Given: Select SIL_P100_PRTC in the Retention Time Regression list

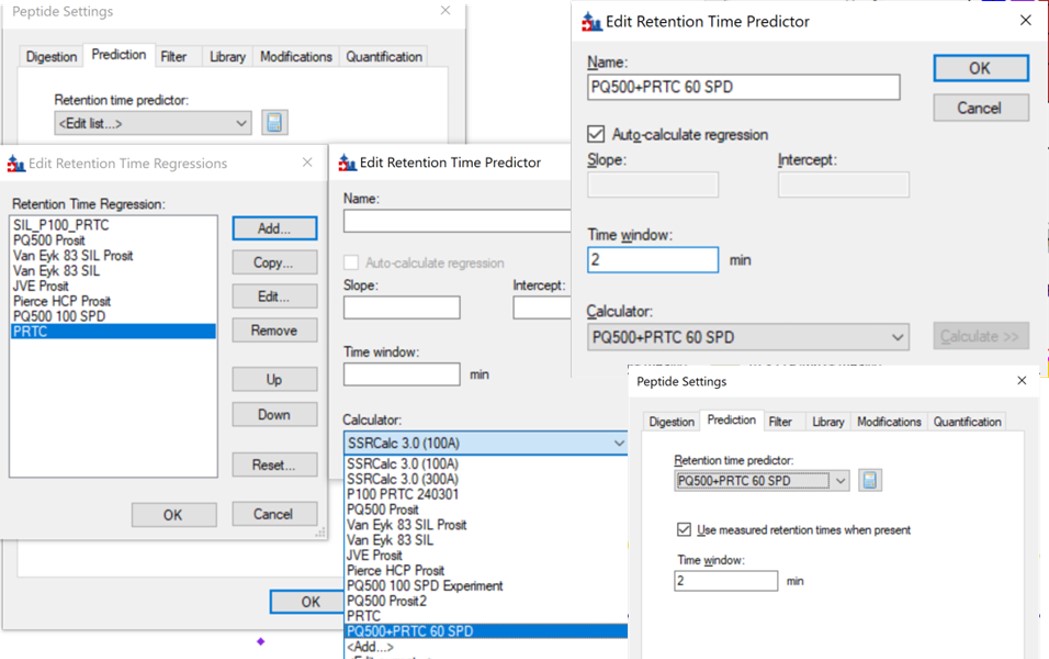Looking at the screenshot, I should click(x=61, y=225).
